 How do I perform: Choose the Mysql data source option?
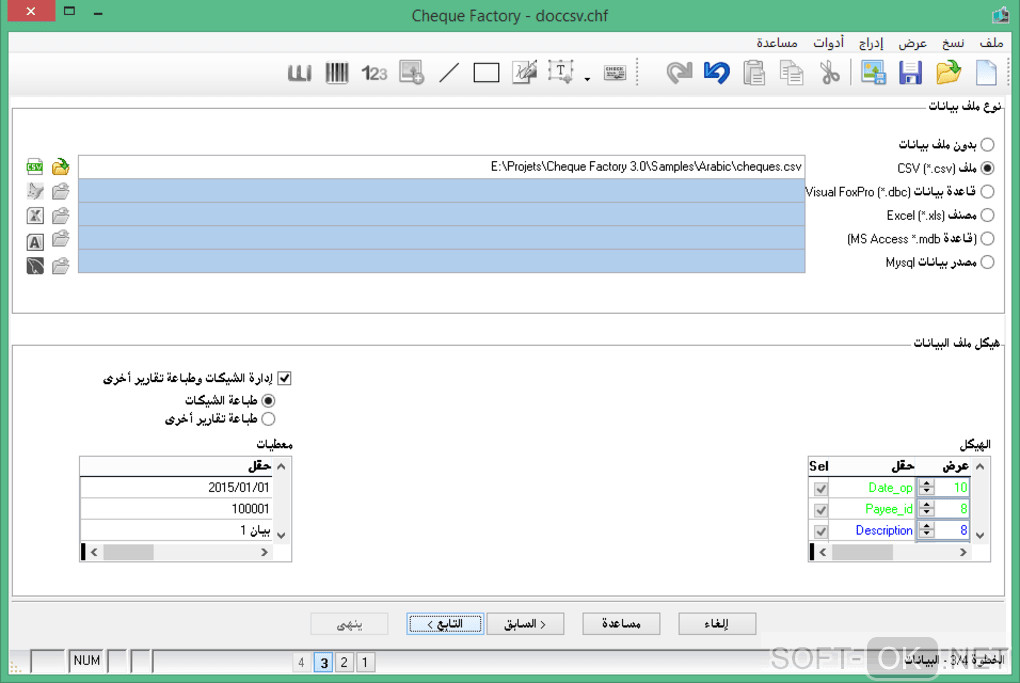pos(987,262)
